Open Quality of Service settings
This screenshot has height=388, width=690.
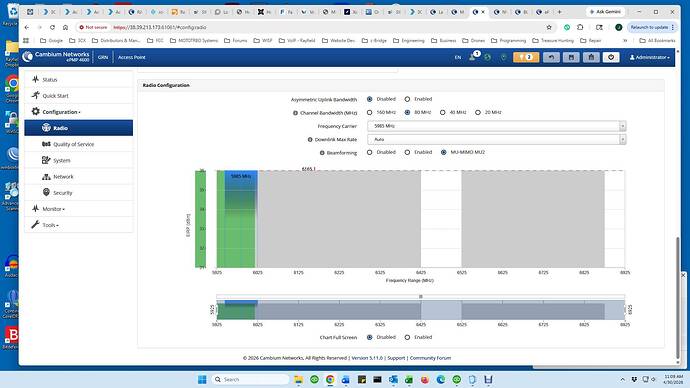click(x=79, y=144)
